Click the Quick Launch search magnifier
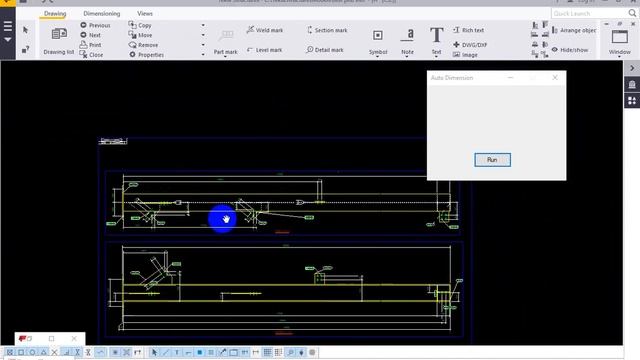 click(x=632, y=13)
